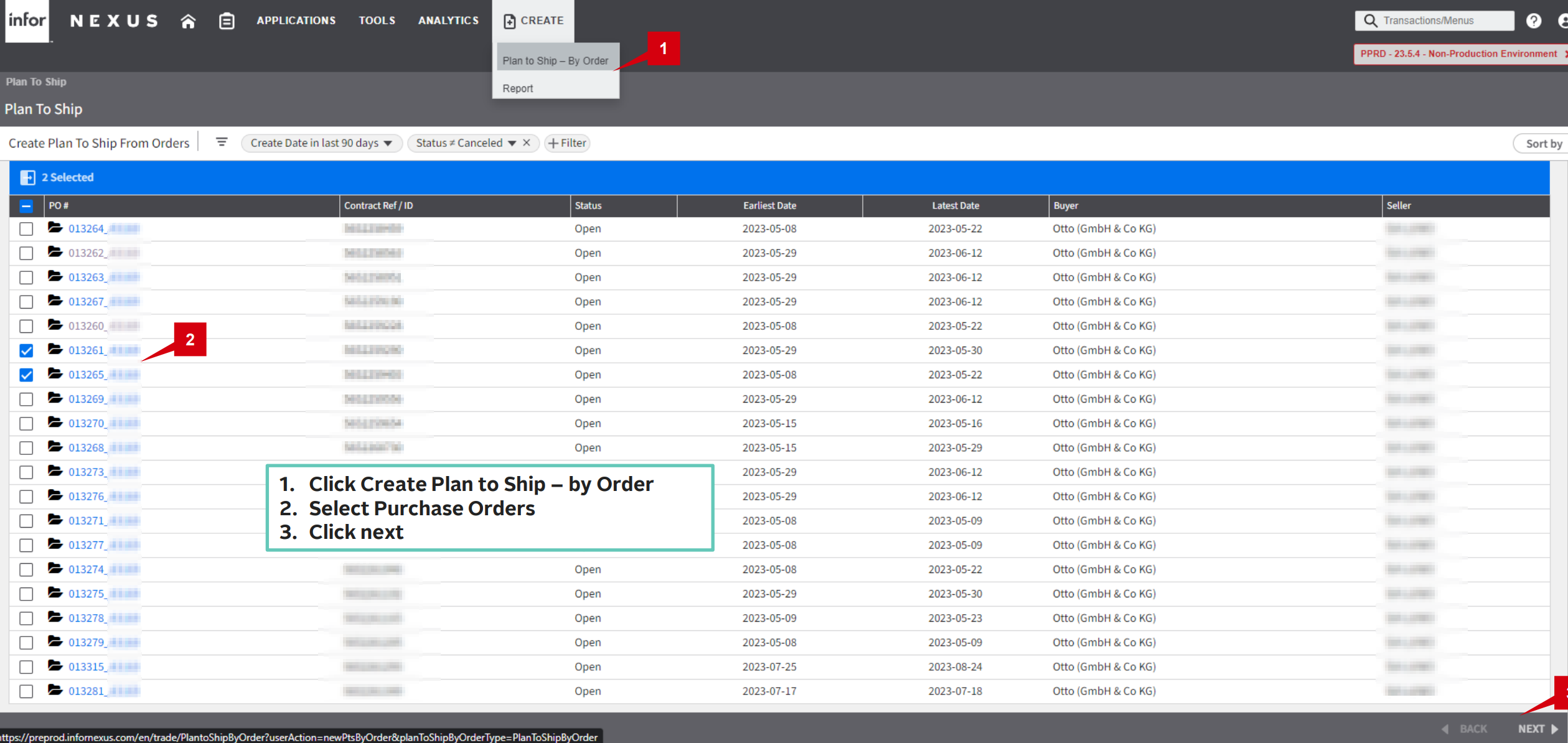Viewport: 1568px width, 743px height.
Task: Remove the Status ≠ Canceled filter
Action: [527, 143]
